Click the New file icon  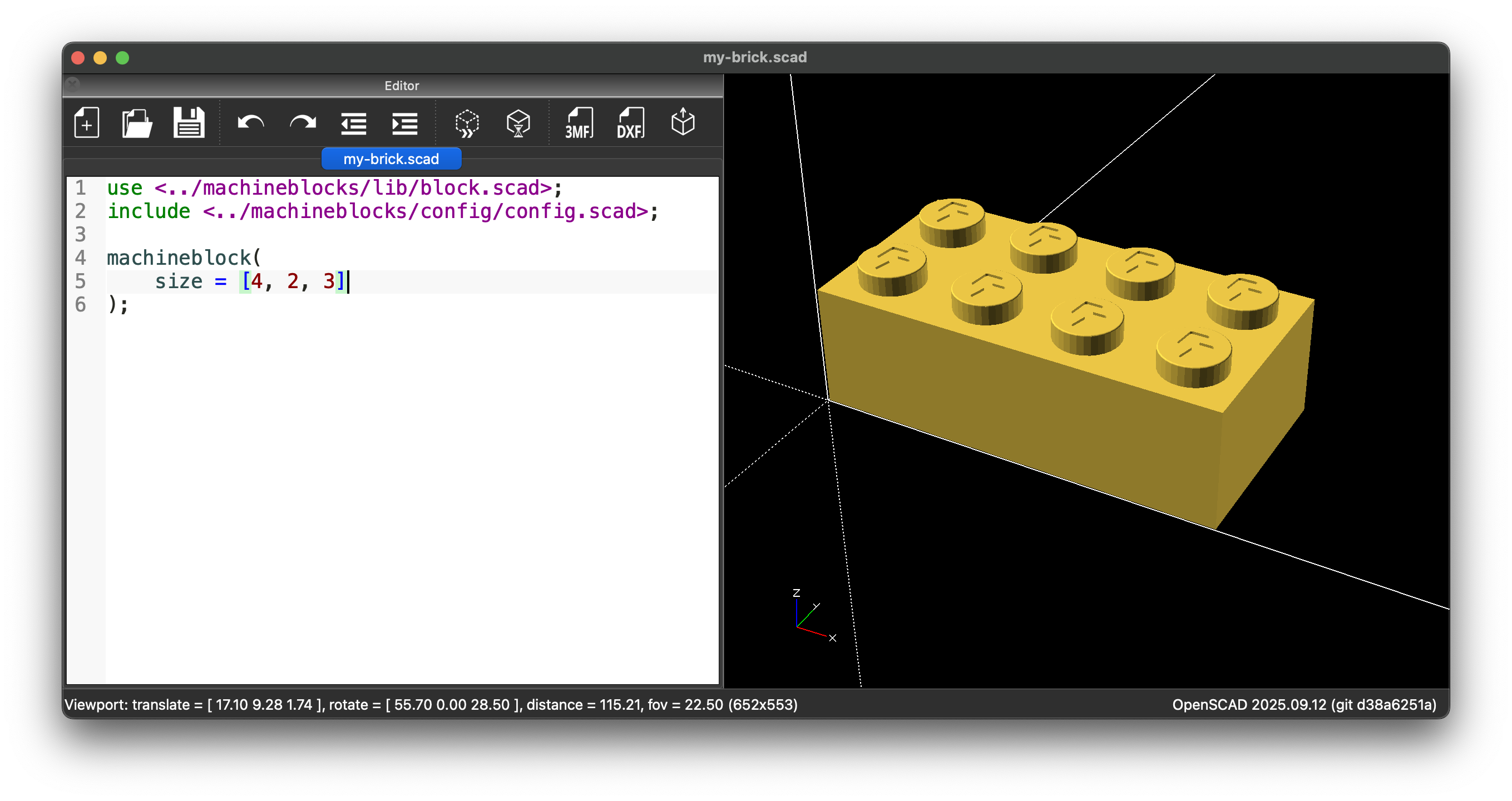(87, 123)
